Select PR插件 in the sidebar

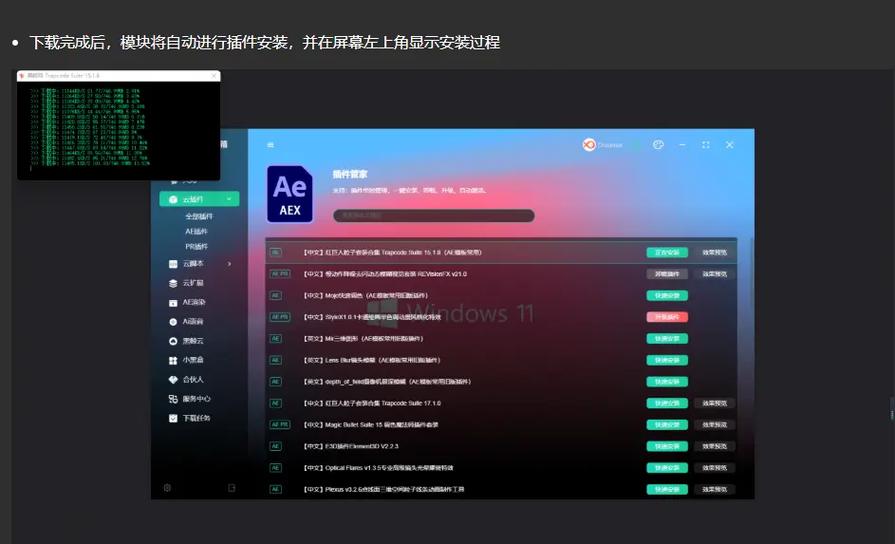tap(196, 247)
